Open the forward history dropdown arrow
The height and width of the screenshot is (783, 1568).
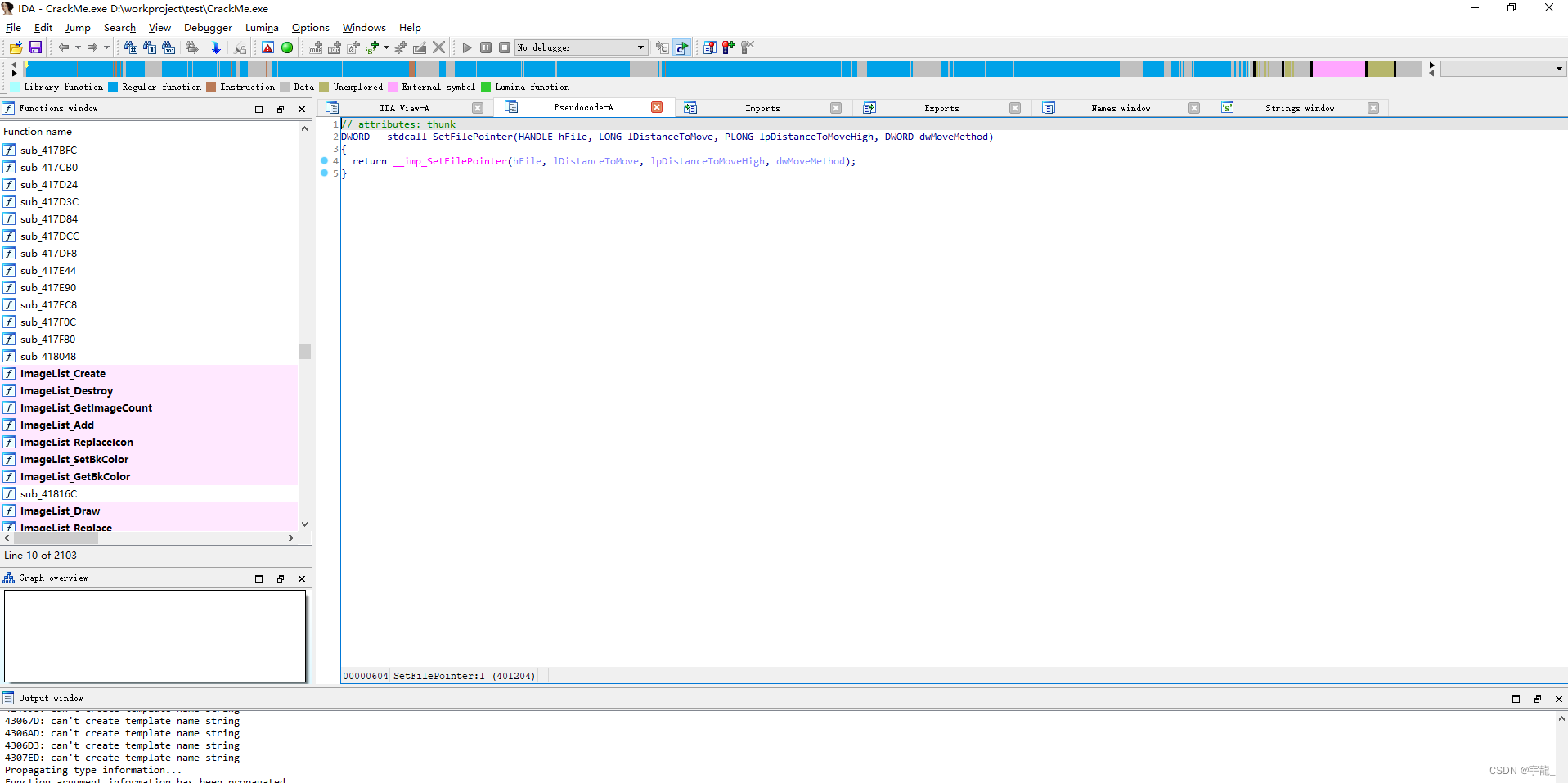[x=106, y=47]
